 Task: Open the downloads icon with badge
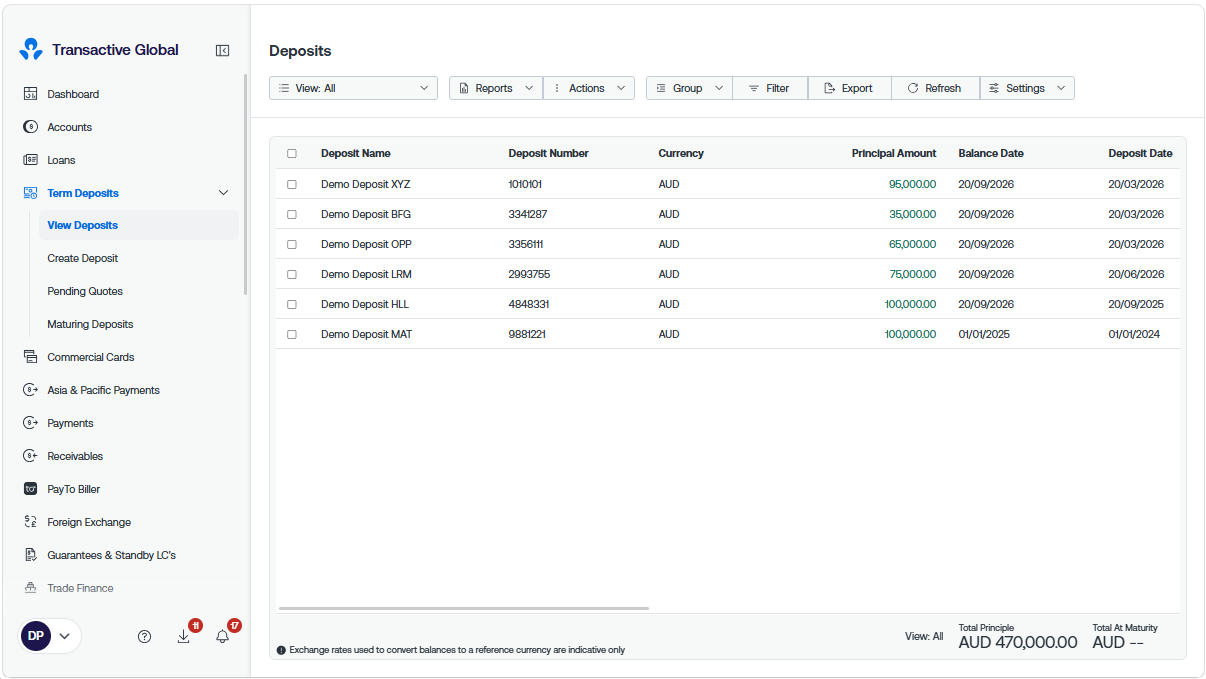[183, 636]
